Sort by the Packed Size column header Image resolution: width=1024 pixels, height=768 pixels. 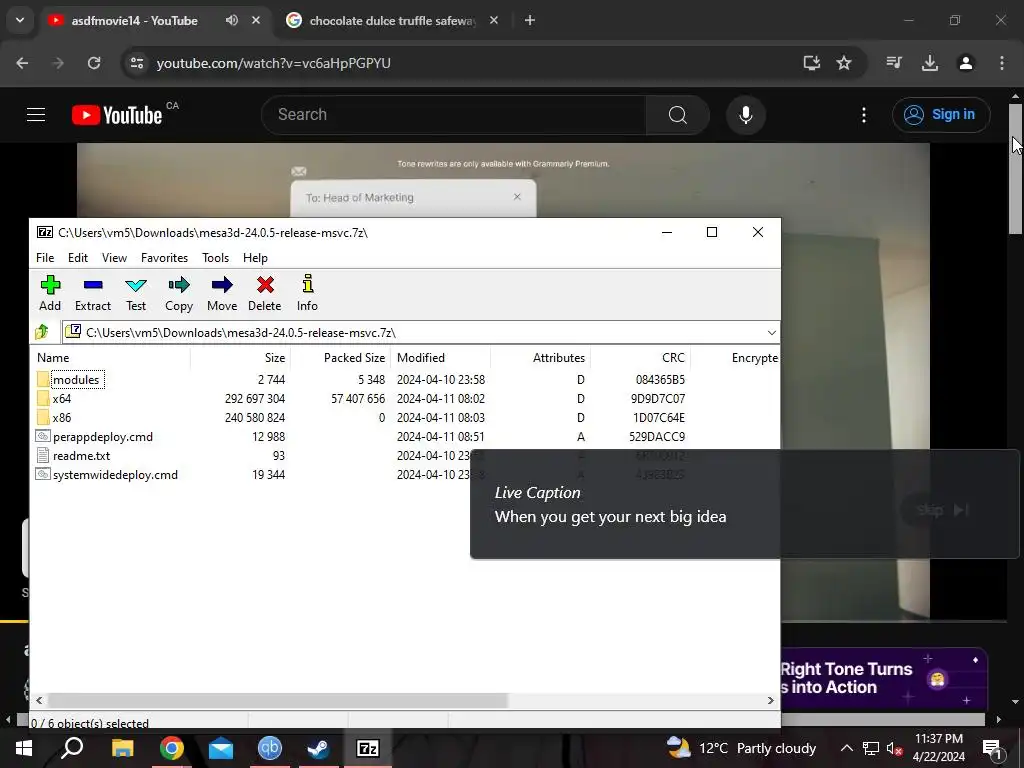[340, 358]
